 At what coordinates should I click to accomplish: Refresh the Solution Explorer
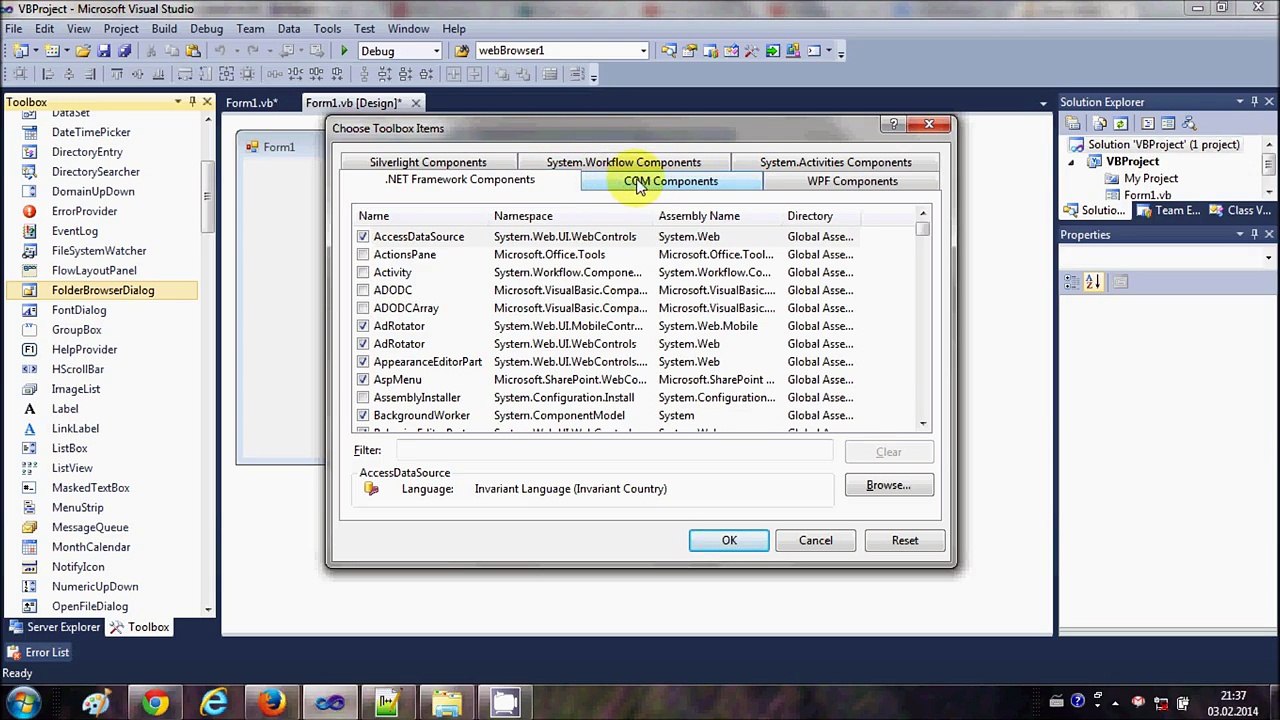point(1120,124)
